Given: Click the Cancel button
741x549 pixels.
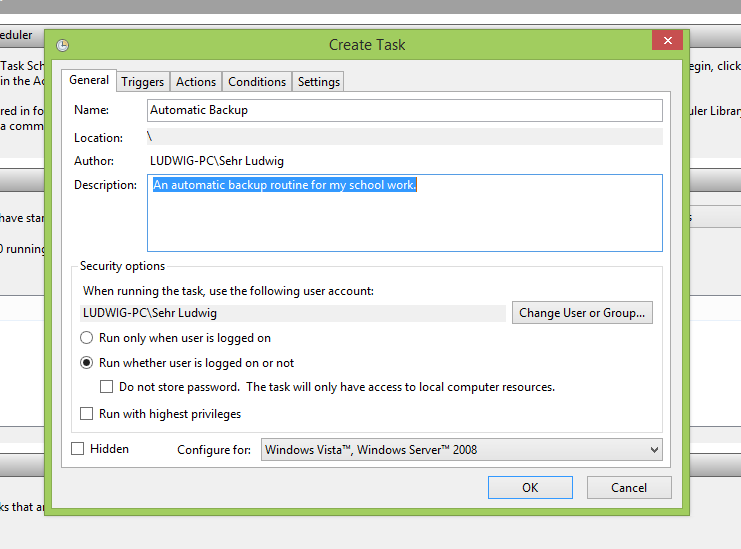Looking at the screenshot, I should tap(629, 488).
